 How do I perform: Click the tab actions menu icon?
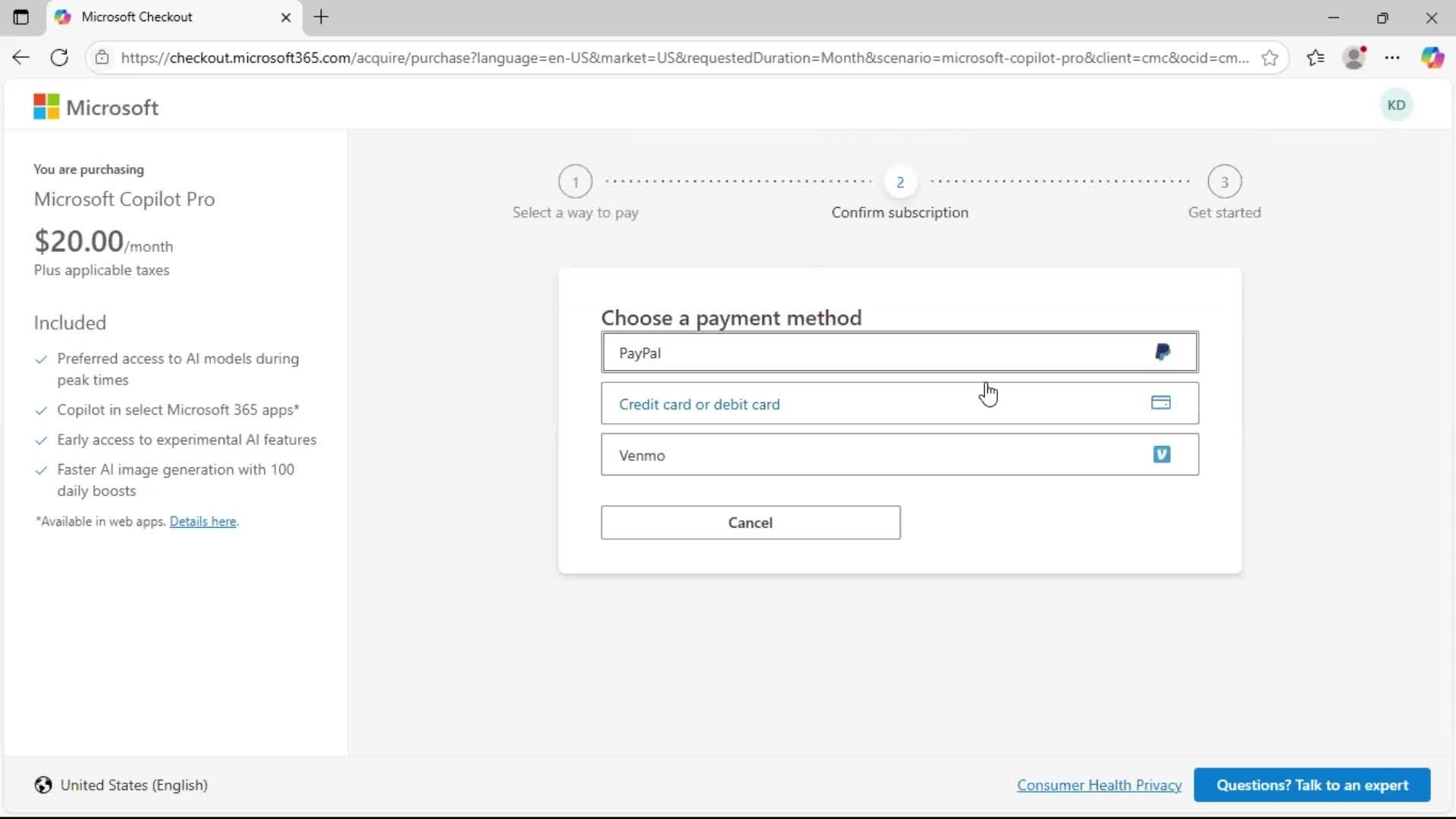pyautogui.click(x=21, y=17)
